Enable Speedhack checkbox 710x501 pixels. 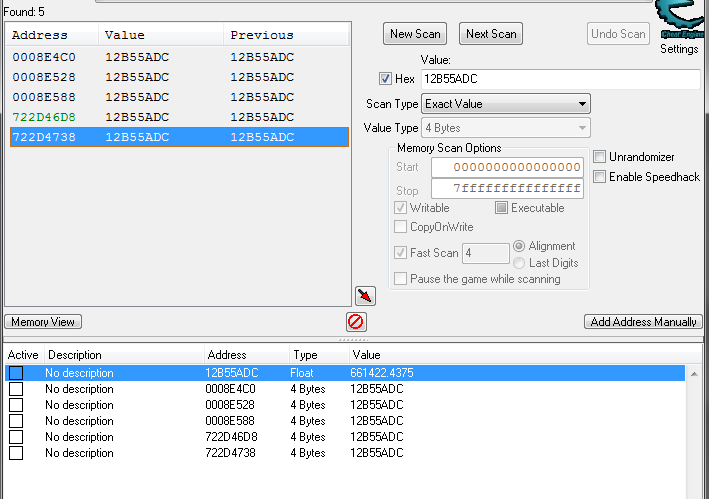(x=599, y=177)
